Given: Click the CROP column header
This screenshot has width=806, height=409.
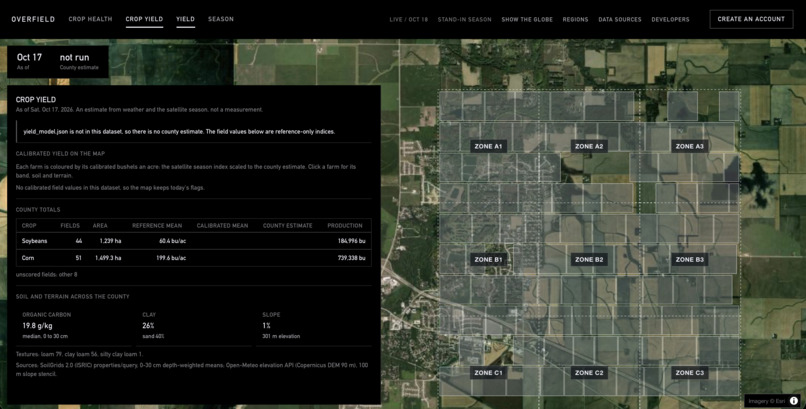Looking at the screenshot, I should click(29, 226).
